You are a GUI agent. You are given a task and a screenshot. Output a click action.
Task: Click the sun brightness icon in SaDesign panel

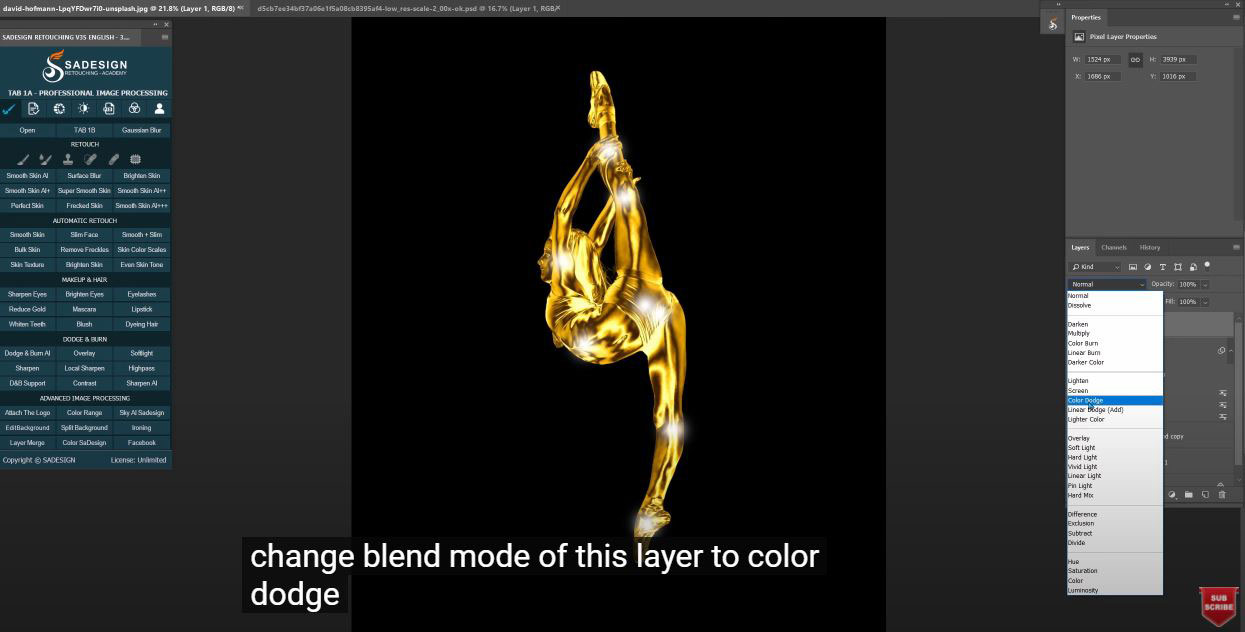point(84,109)
